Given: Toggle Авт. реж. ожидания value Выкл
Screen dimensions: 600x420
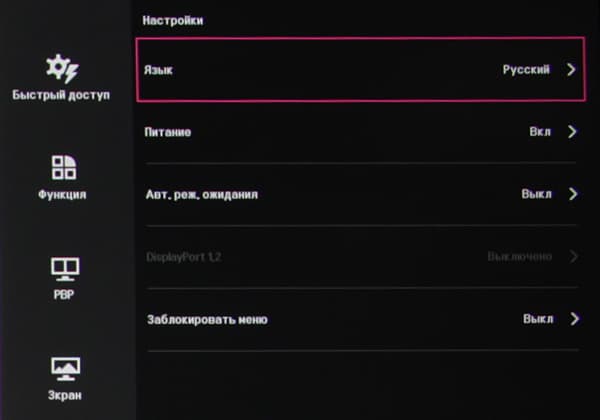Looking at the screenshot, I should pos(536,194).
